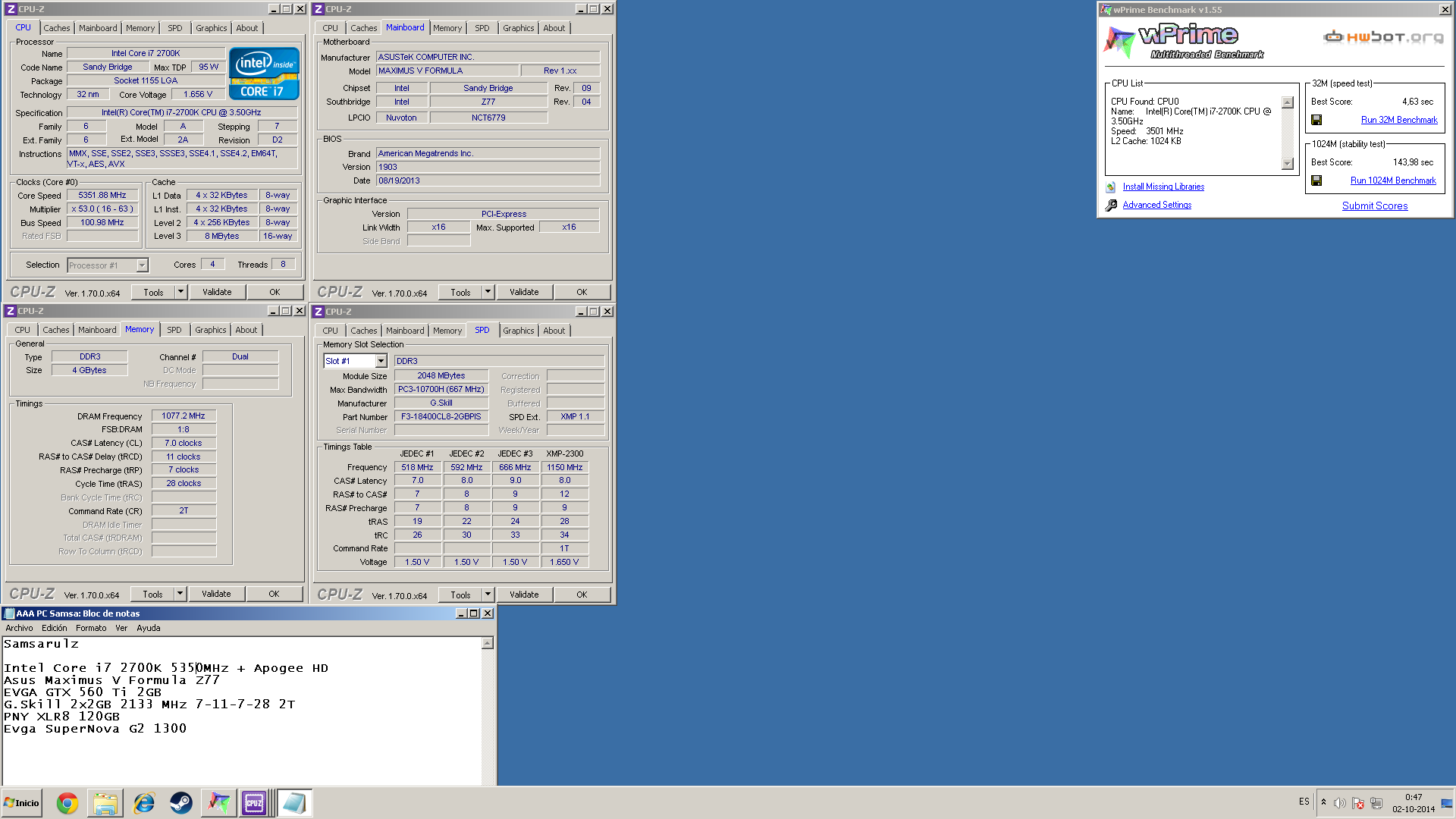The height and width of the screenshot is (819, 1456).
Task: Click OK in the Mainboard window
Action: [582, 292]
